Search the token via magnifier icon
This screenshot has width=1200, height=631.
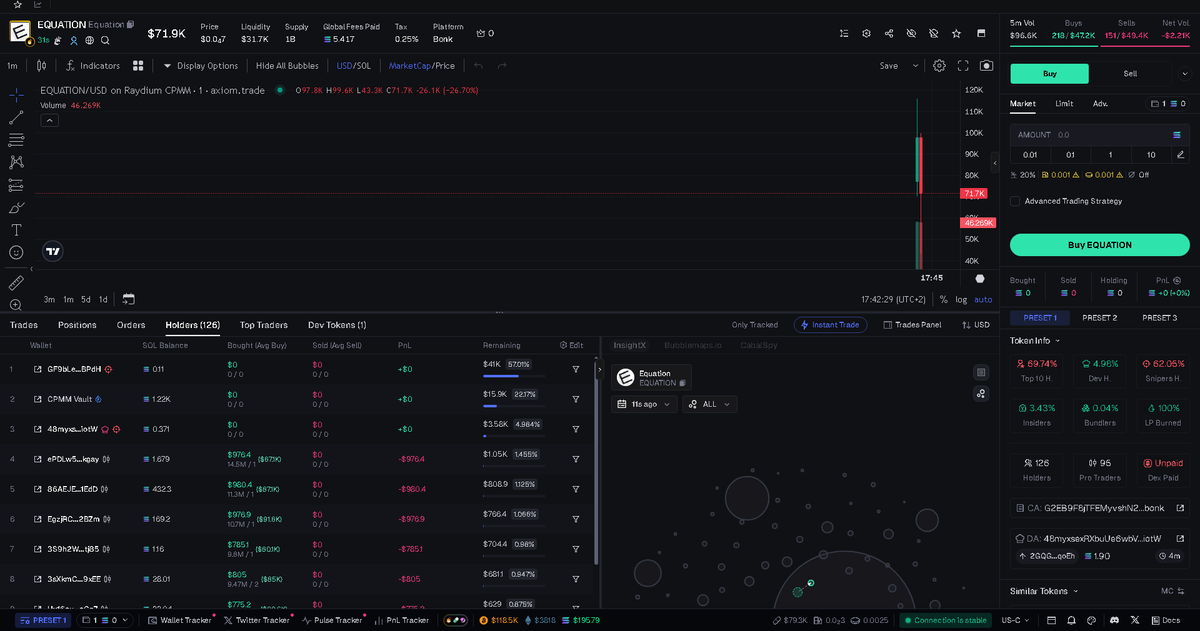tap(105, 40)
